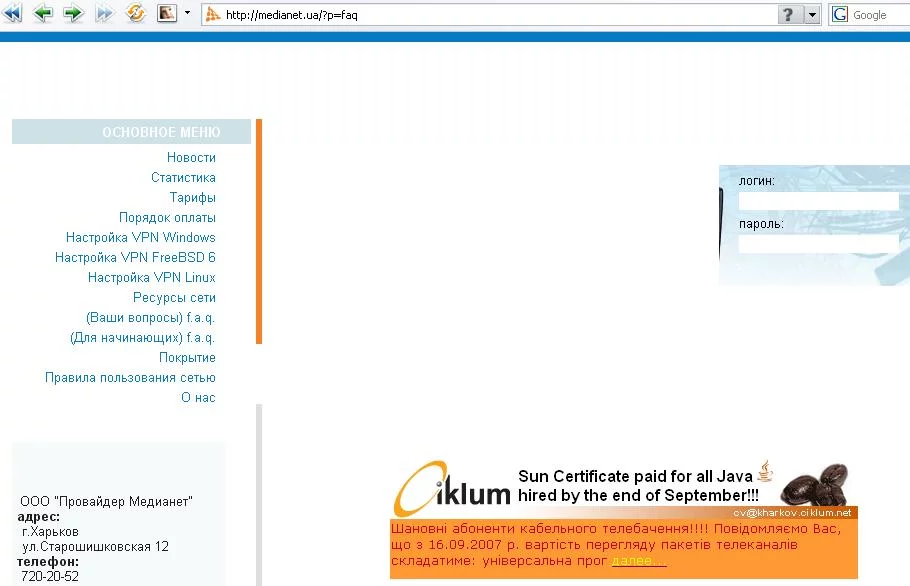Reload the page with orange refresh icon
This screenshot has height=586, width=910.
point(136,13)
